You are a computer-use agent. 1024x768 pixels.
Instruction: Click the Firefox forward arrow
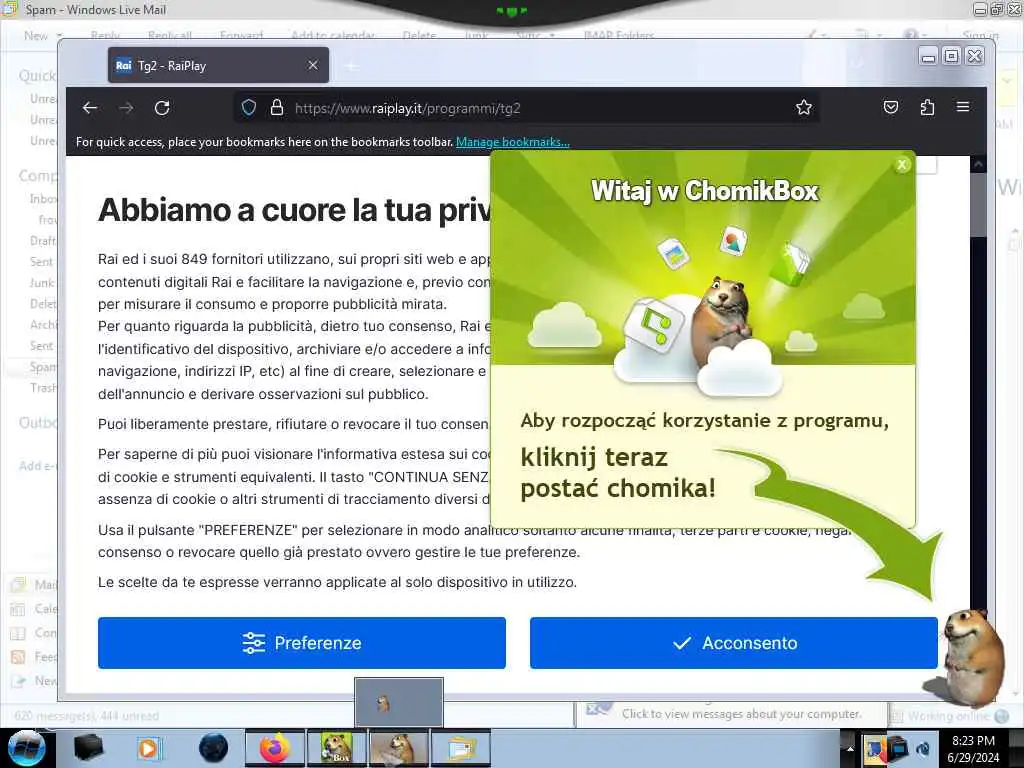pos(126,108)
